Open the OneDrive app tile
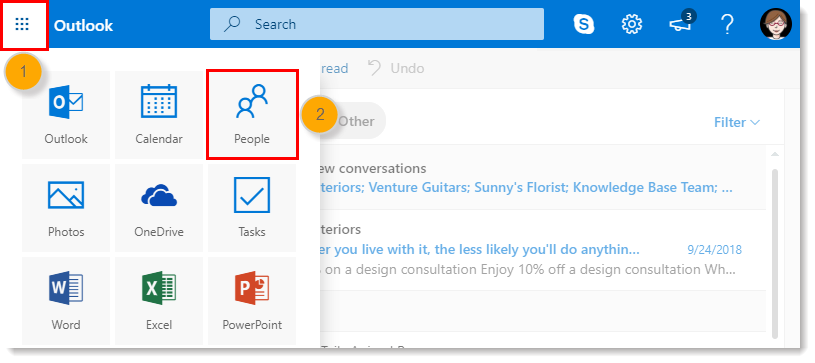Image resolution: width=815 pixels, height=363 pixels. click(x=159, y=208)
